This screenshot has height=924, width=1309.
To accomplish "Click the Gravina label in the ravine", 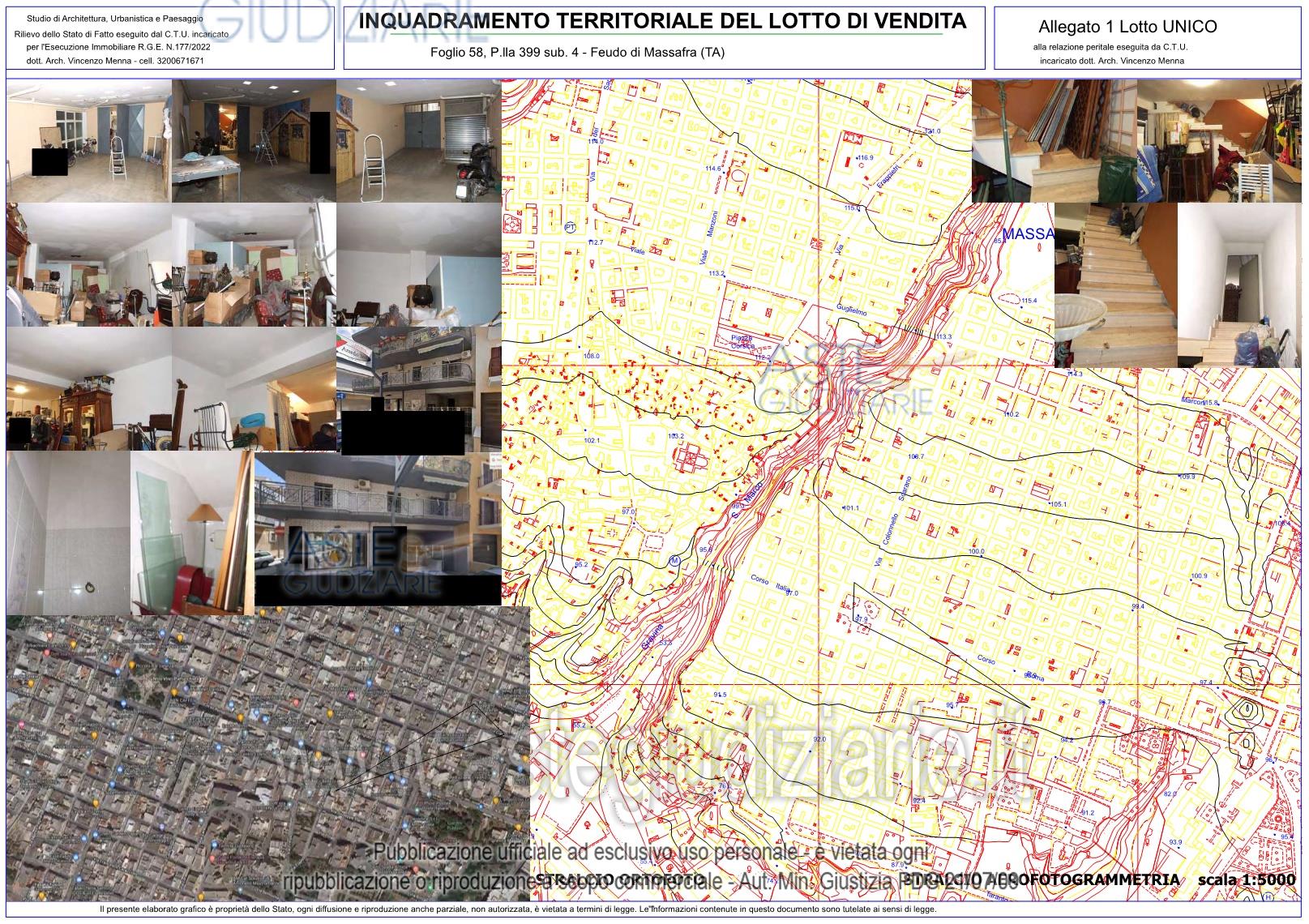I will point(653,632).
